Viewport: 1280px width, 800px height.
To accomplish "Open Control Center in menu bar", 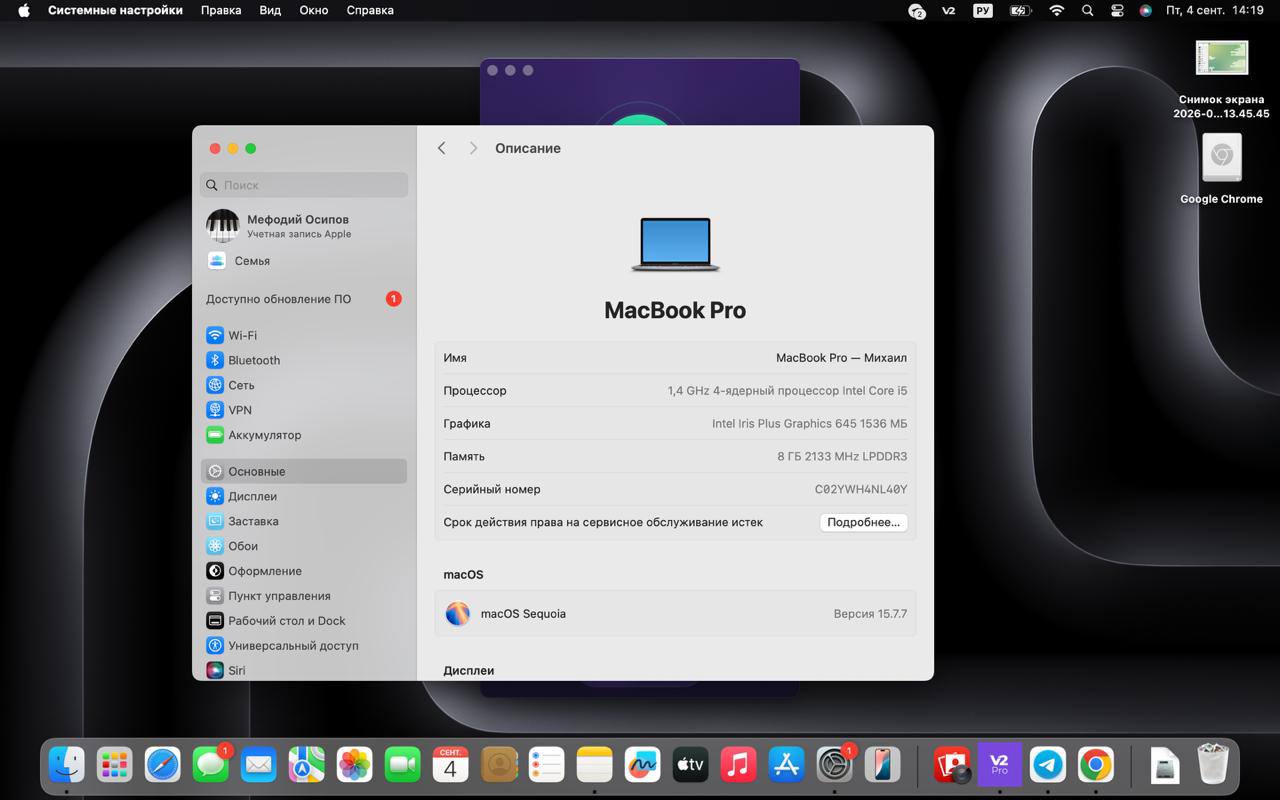I will [x=1117, y=10].
